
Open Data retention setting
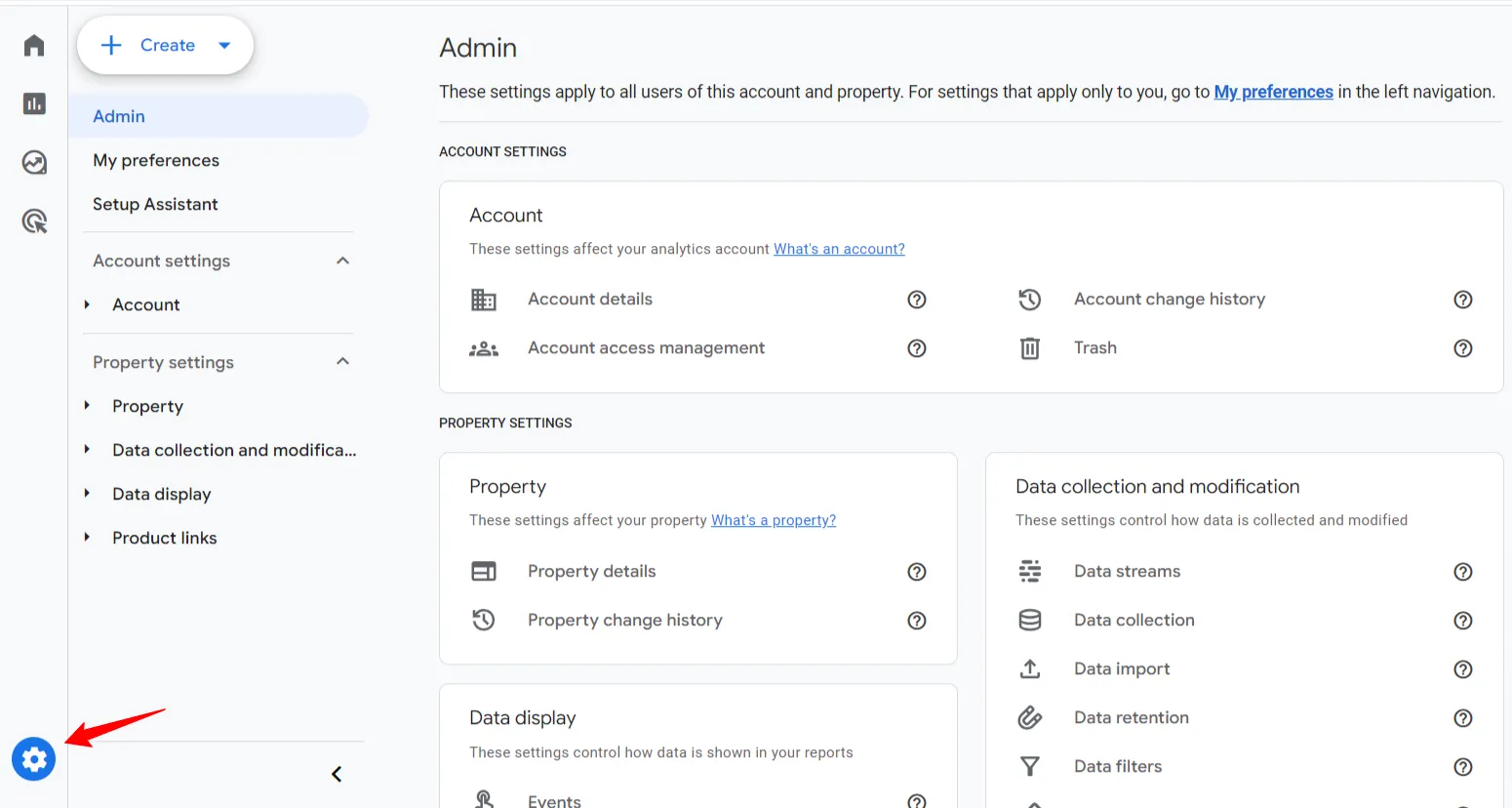[1132, 718]
